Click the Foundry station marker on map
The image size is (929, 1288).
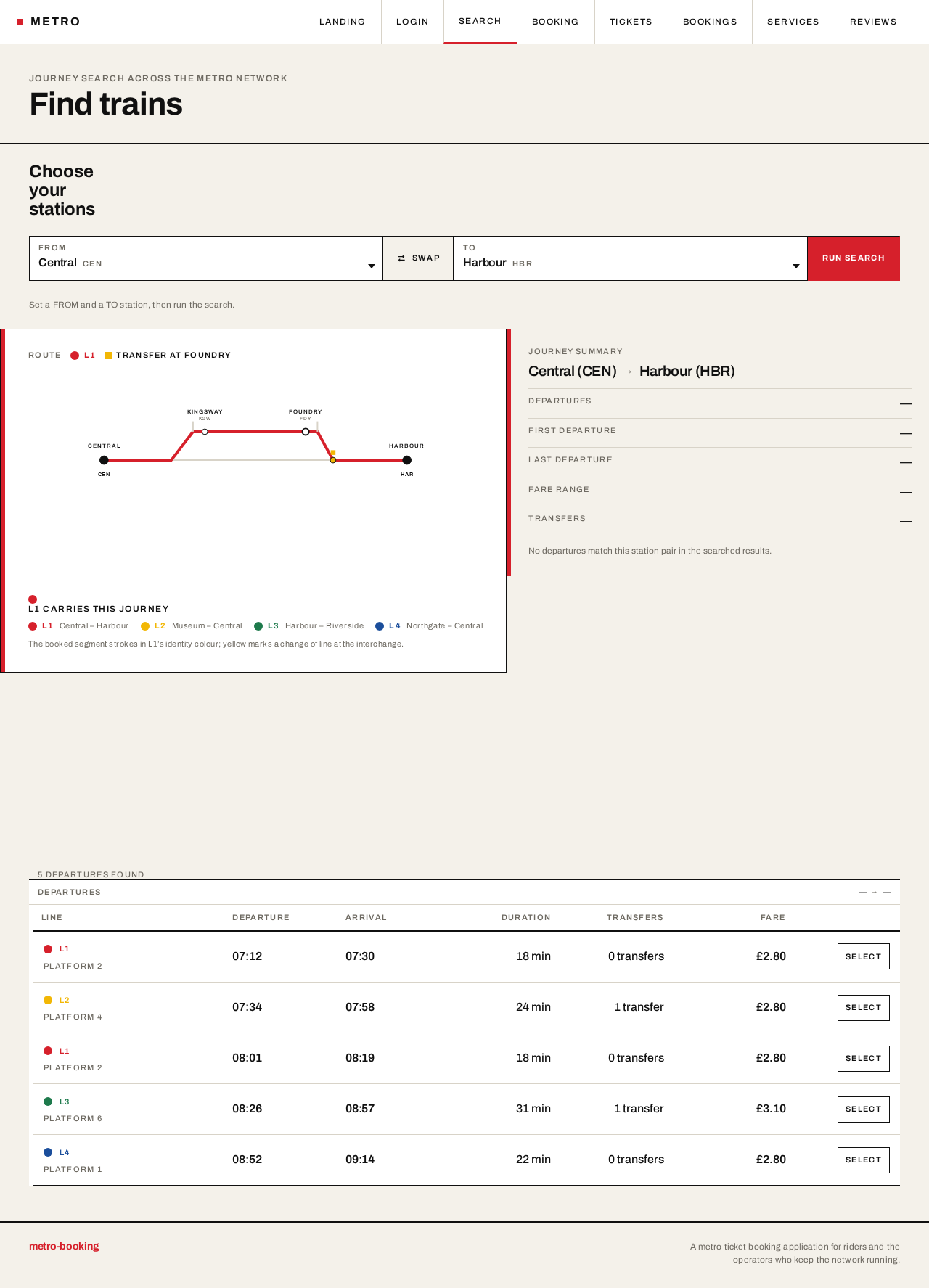point(306,432)
